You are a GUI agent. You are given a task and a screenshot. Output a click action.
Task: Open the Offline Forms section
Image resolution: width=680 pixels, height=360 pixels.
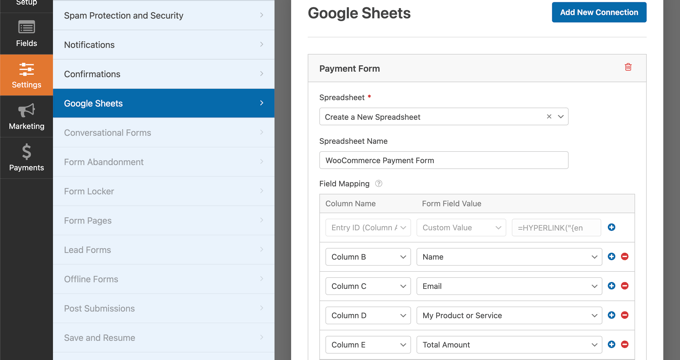pyautogui.click(x=163, y=279)
